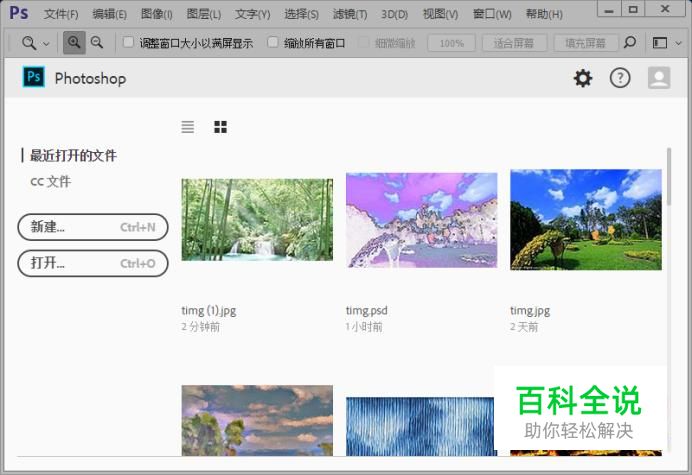Open the 选择(S) menu
Viewport: 692px width, 475px height.
coord(301,14)
